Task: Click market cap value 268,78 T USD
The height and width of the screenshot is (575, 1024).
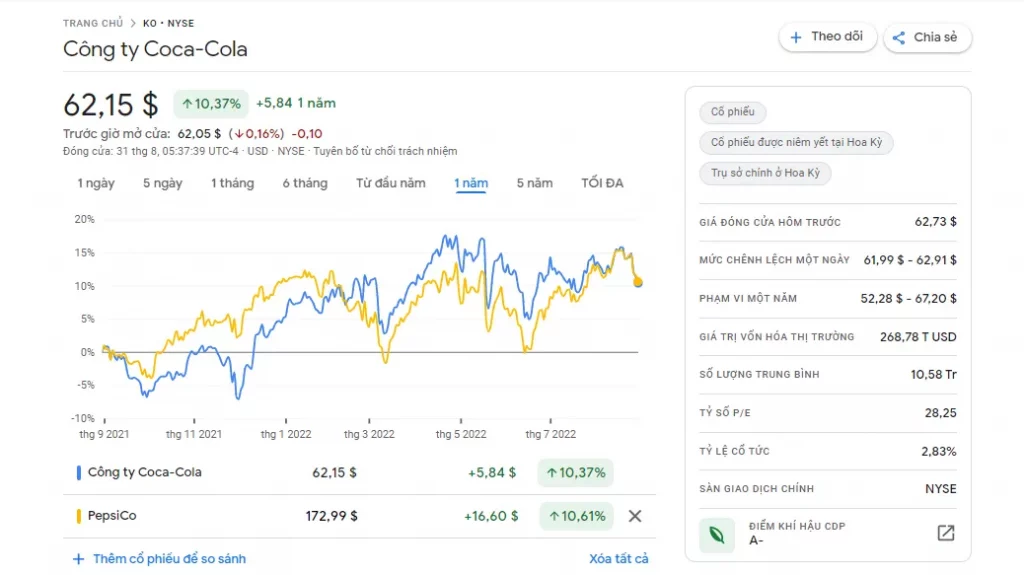Action: point(918,337)
